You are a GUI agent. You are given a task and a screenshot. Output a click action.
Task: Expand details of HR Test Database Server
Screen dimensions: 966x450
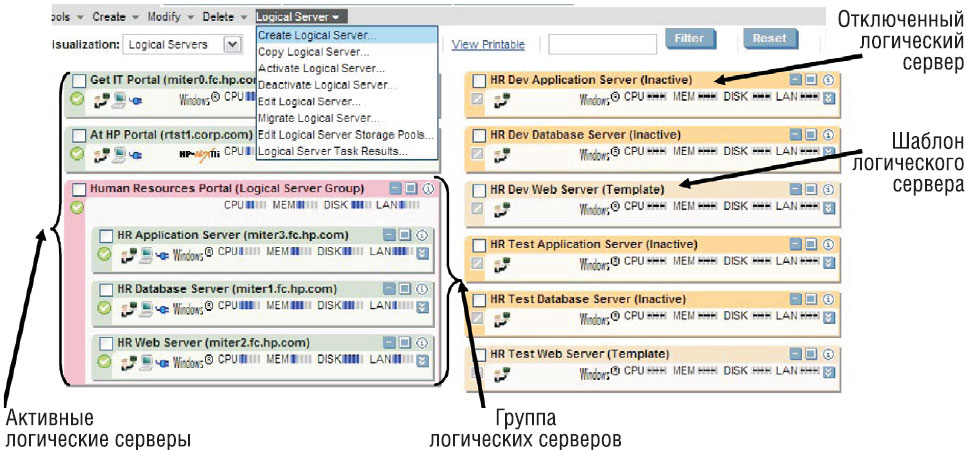point(828,318)
